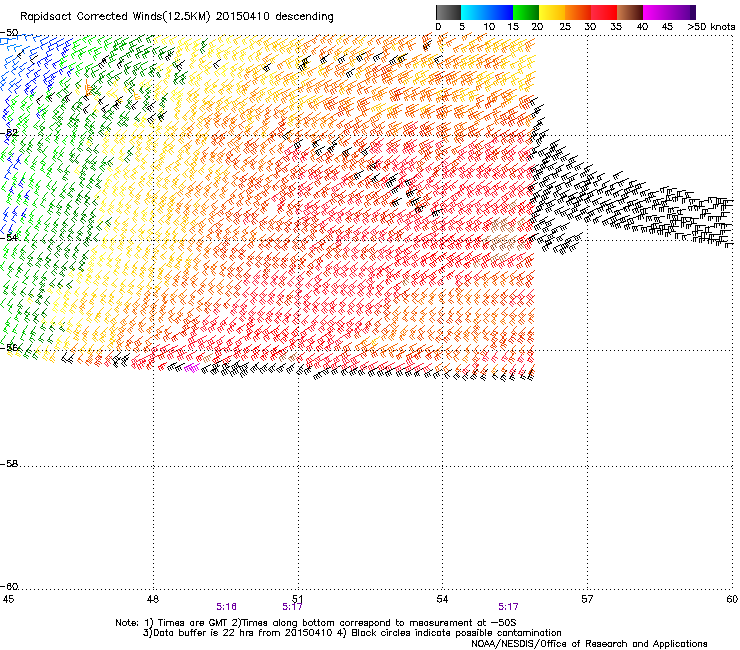This screenshot has width=740, height=650.
Task: Click the gray 0-5 knots legend swatch
Action: coord(448,12)
